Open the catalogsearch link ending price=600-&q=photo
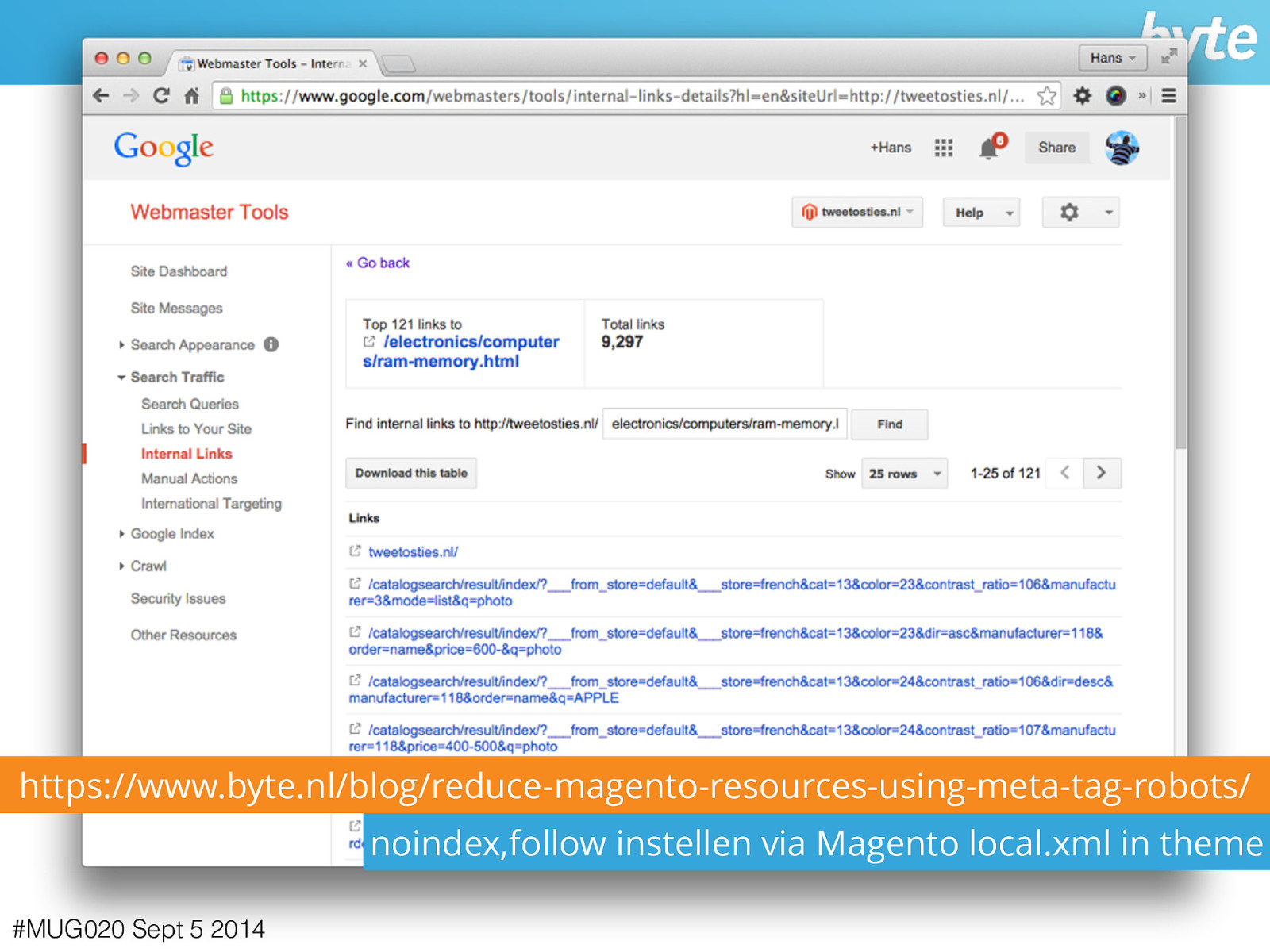Image resolution: width=1270 pixels, height=952 pixels. (x=727, y=641)
